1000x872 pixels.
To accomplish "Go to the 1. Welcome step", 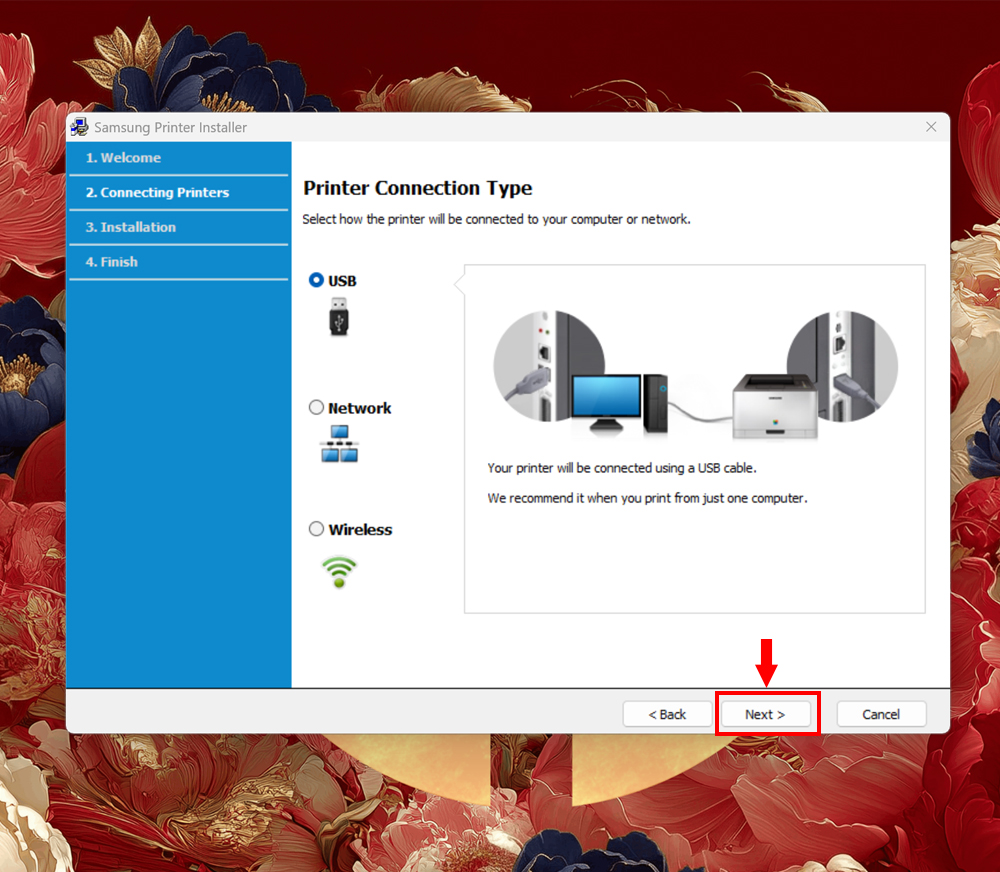I will [179, 158].
